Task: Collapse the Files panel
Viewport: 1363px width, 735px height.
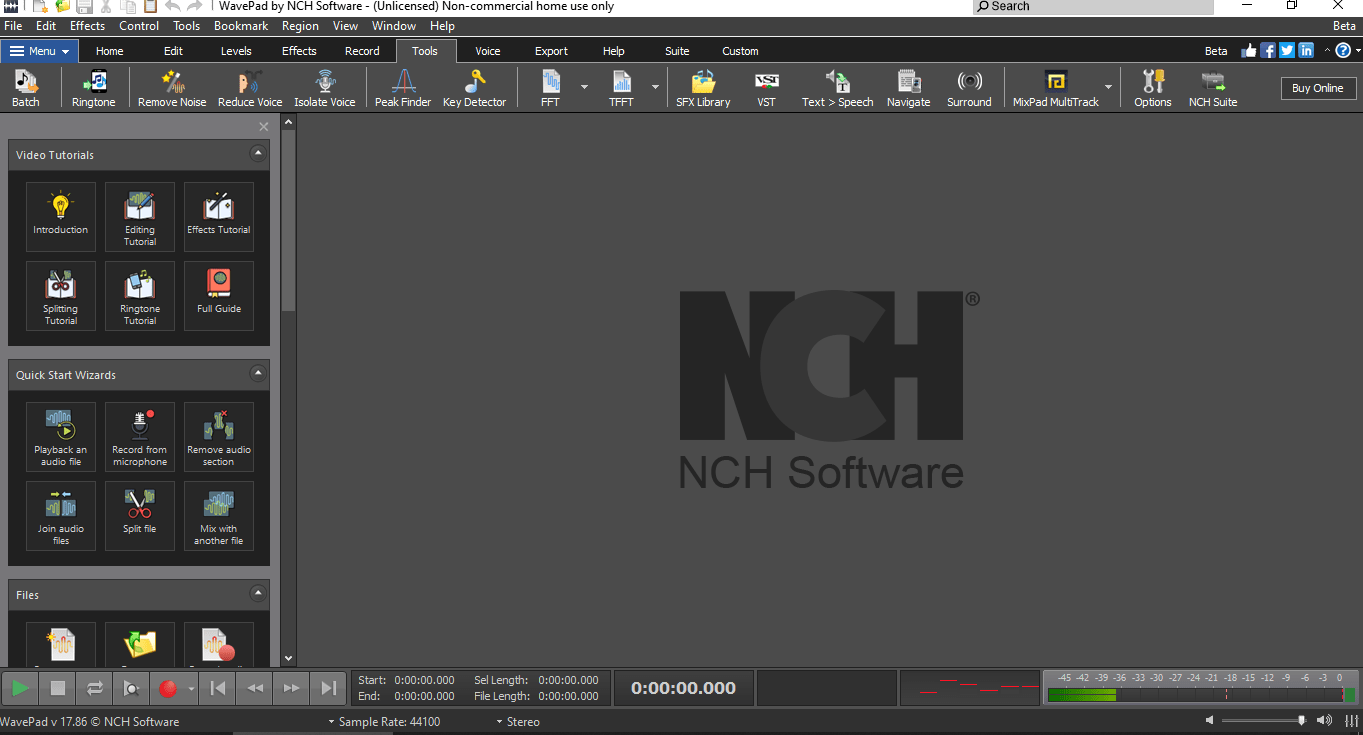Action: coord(258,593)
